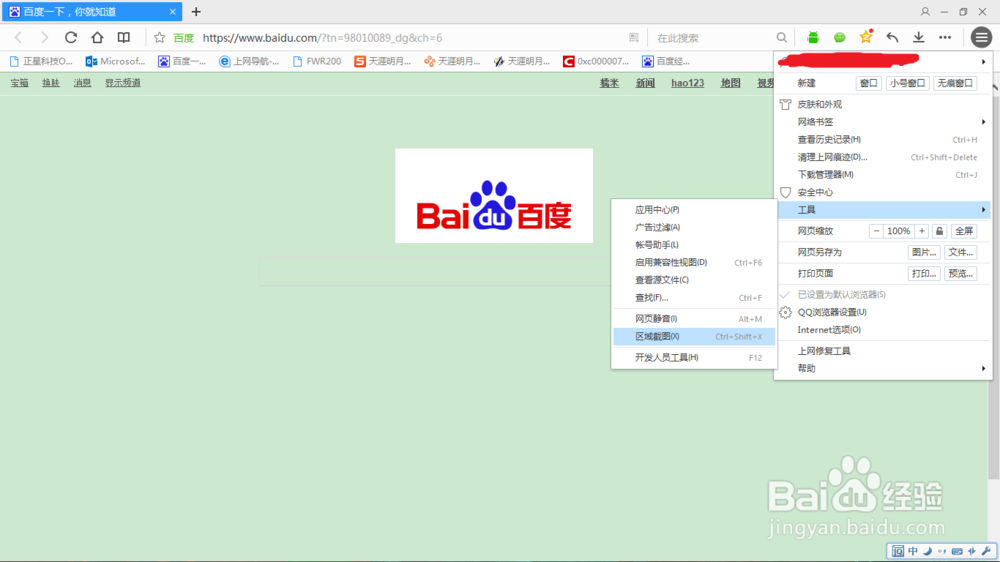
Task: Click the 小号窗口 button
Action: pyautogui.click(x=908, y=83)
